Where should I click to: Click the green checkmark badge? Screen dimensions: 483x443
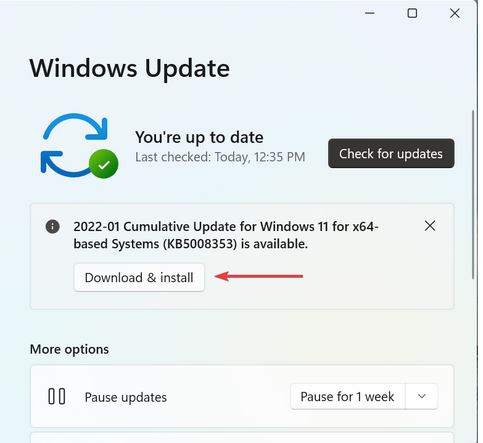tap(104, 164)
